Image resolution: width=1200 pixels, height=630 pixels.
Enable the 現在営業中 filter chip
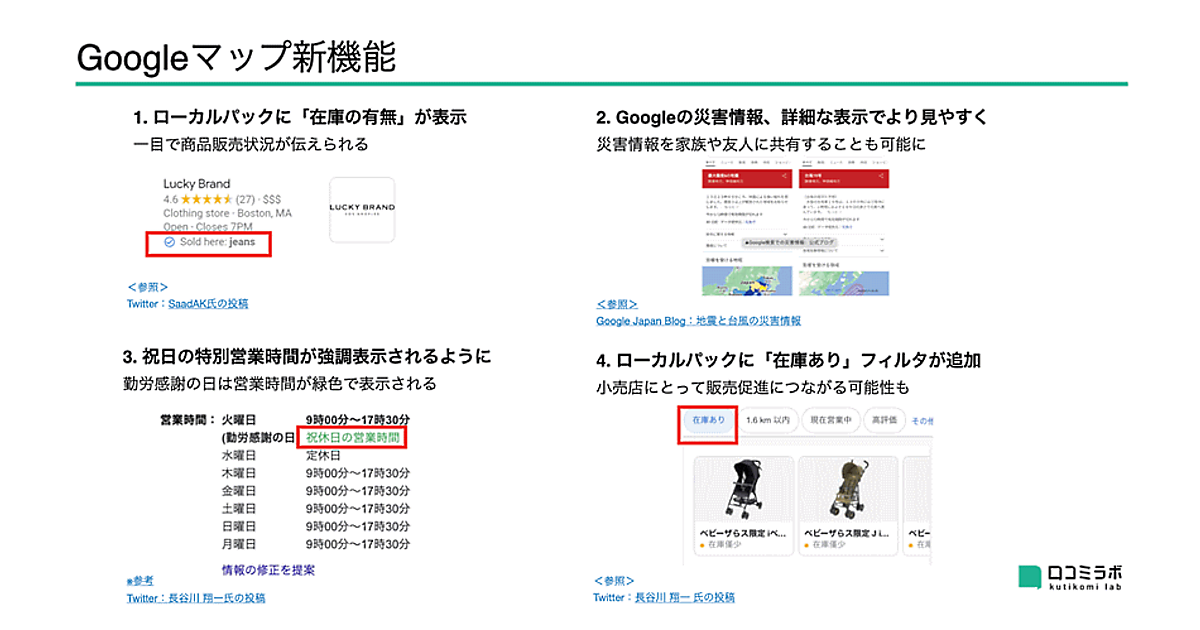(829, 420)
